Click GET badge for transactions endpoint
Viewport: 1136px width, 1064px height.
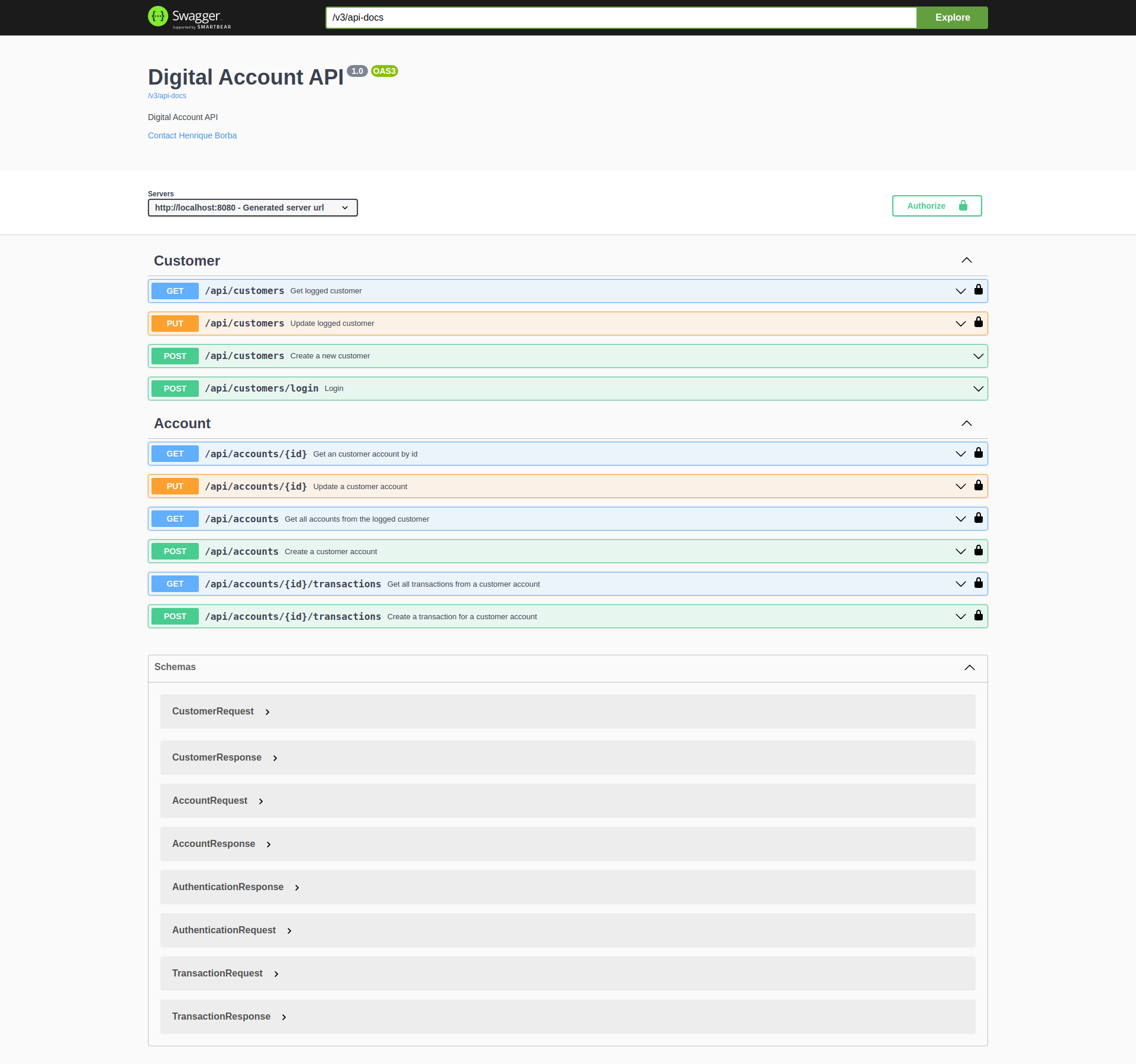pyautogui.click(x=175, y=584)
